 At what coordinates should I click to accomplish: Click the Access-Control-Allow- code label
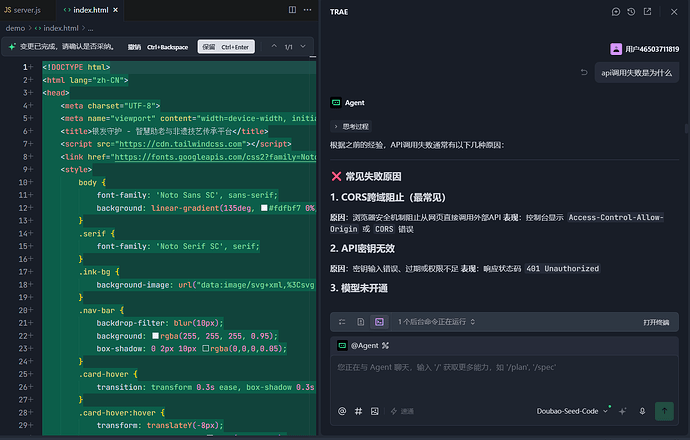coord(615,217)
